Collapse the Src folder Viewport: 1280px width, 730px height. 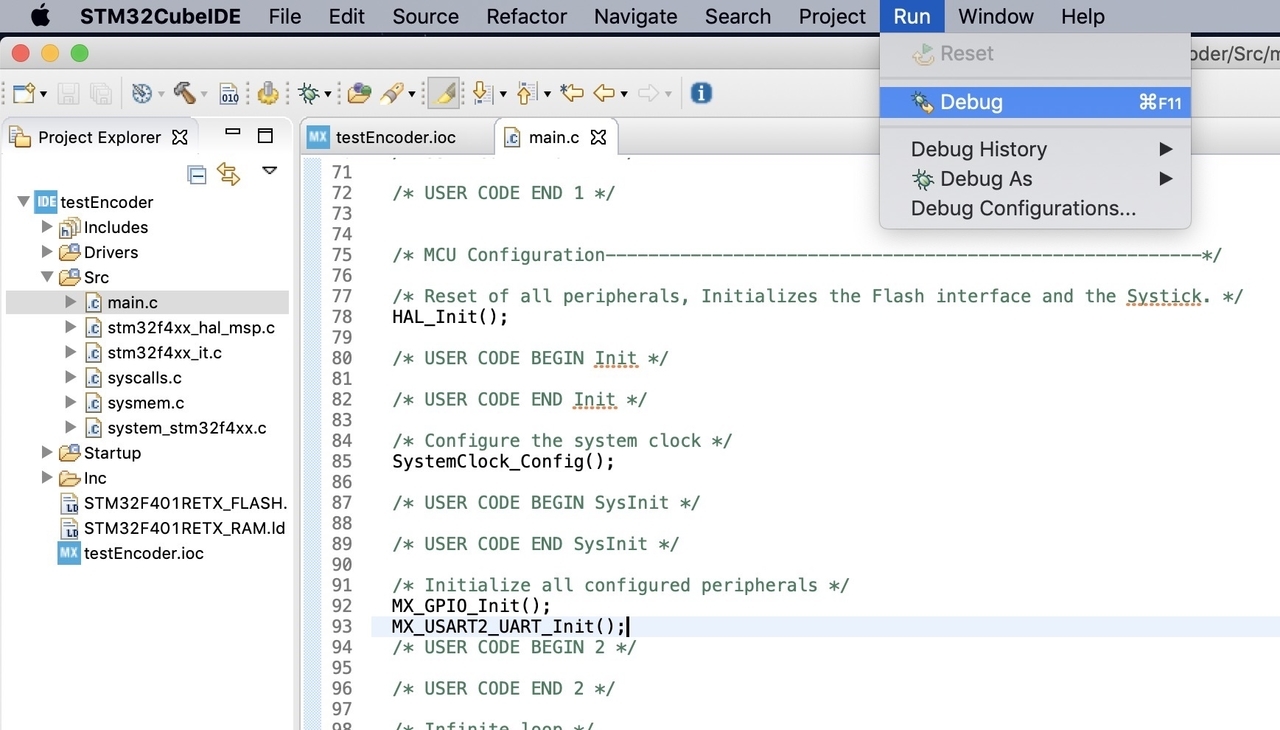coord(47,277)
